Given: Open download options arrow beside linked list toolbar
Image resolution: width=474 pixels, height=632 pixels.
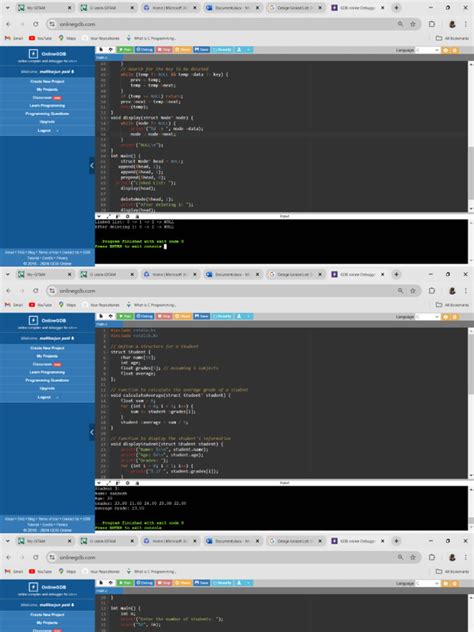Looking at the screenshot, I should tap(248, 50).
